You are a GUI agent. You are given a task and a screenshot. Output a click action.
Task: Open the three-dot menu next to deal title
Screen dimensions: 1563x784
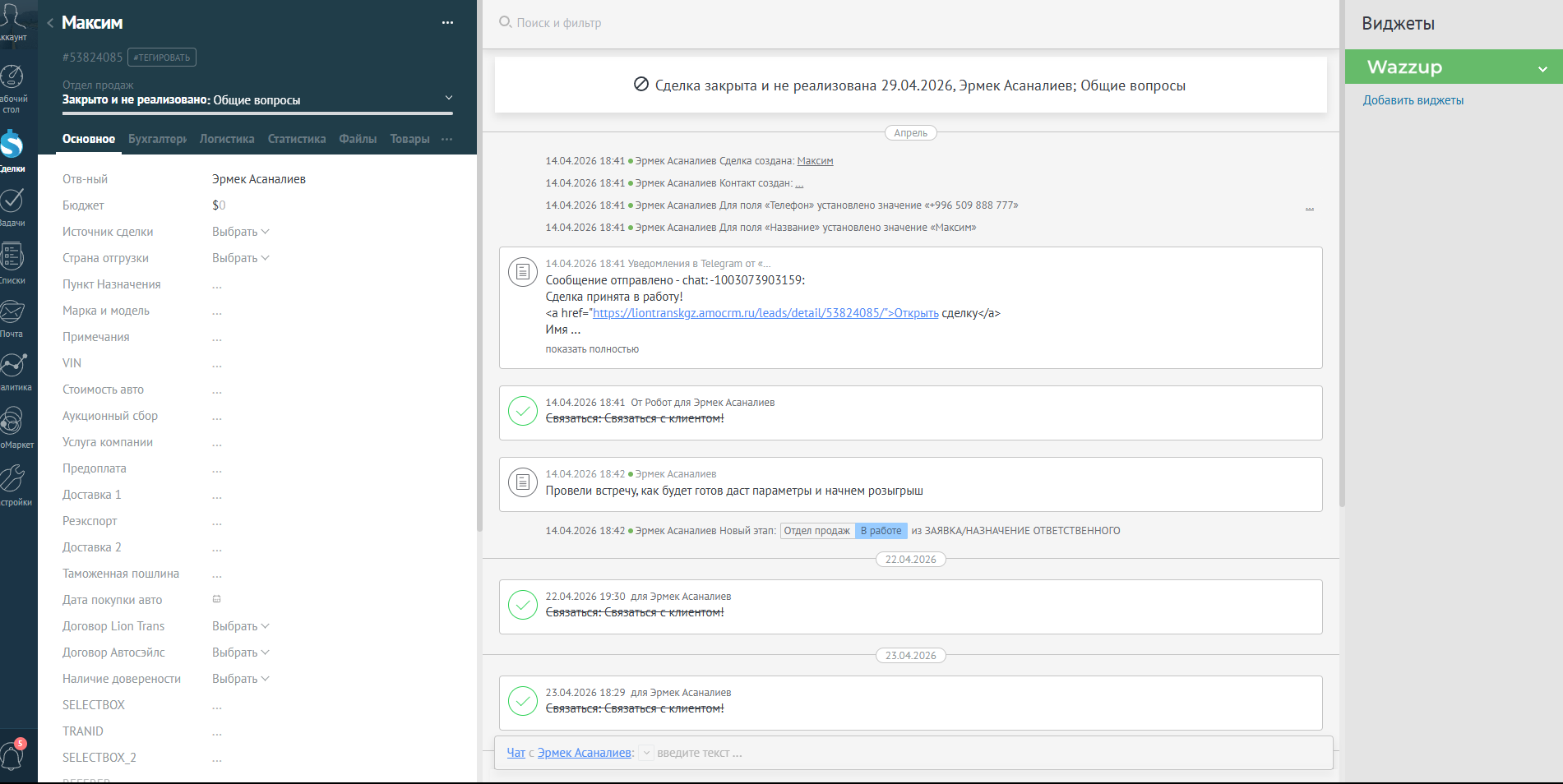coord(447,23)
